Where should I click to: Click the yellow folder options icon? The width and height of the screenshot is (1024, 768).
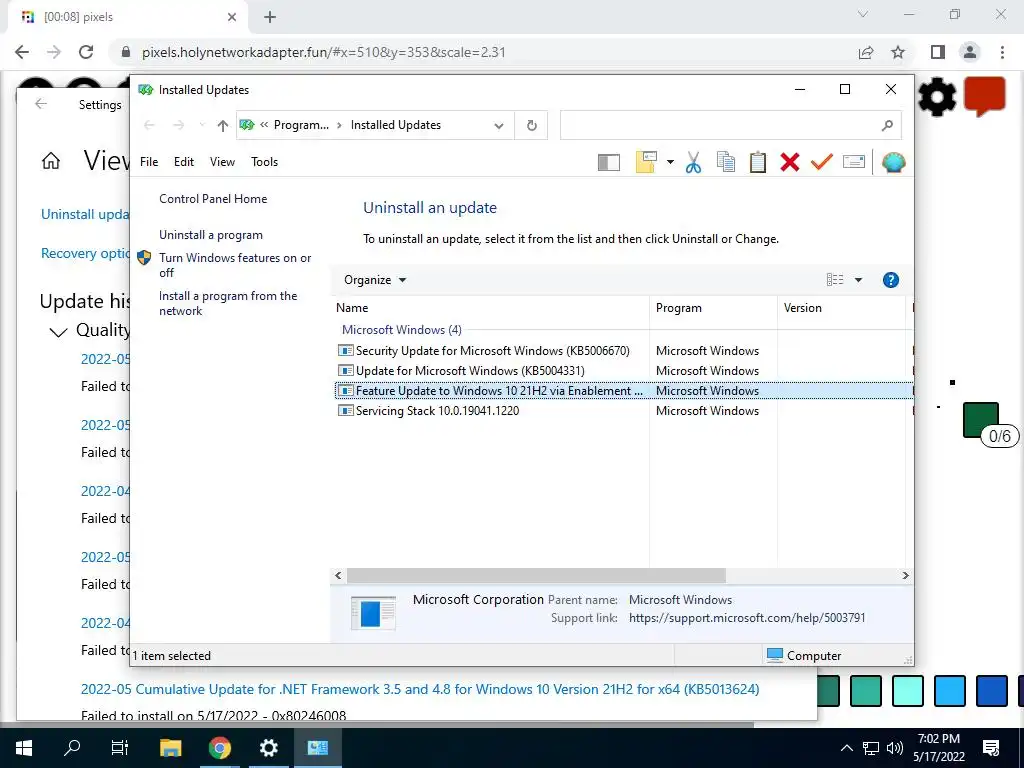[645, 162]
